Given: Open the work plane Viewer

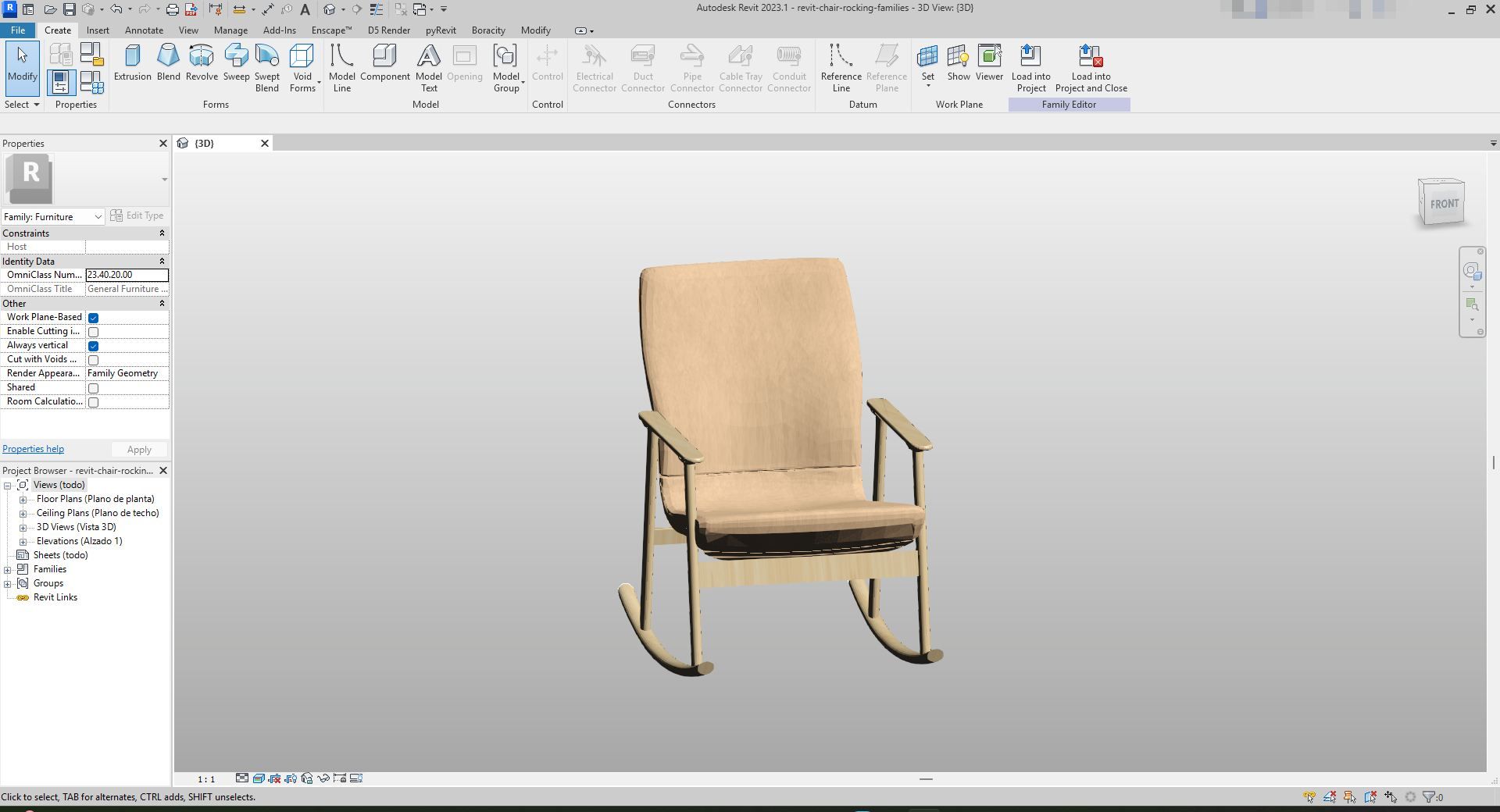Looking at the screenshot, I should pyautogui.click(x=989, y=62).
